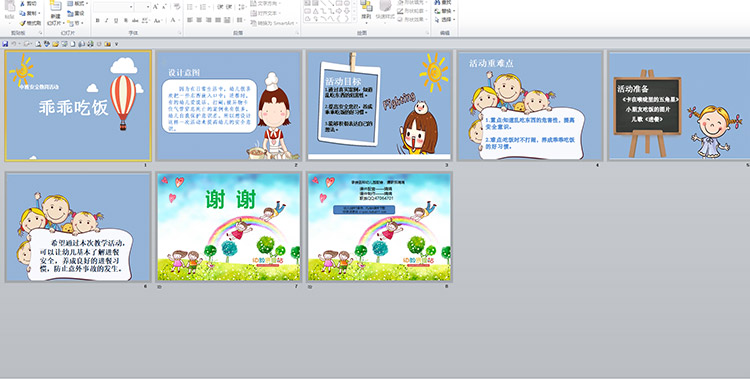Click the Format Painter (格式刷) button

30,23
